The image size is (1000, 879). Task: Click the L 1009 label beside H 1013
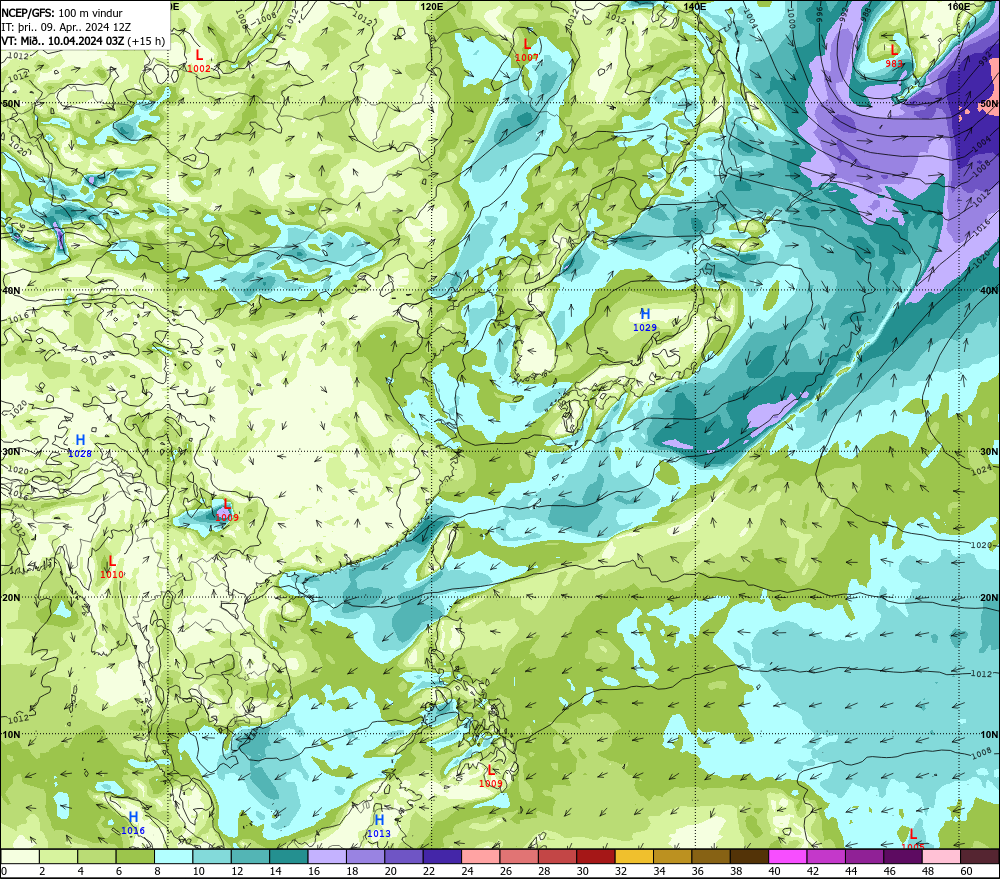490,776
